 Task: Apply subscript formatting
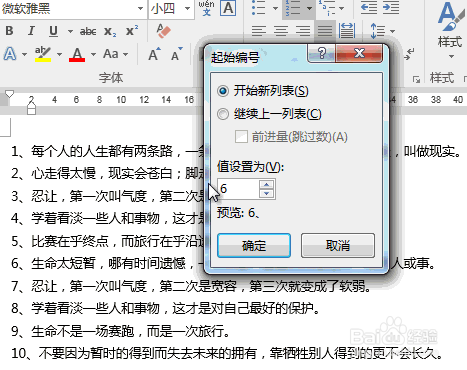click(x=110, y=31)
